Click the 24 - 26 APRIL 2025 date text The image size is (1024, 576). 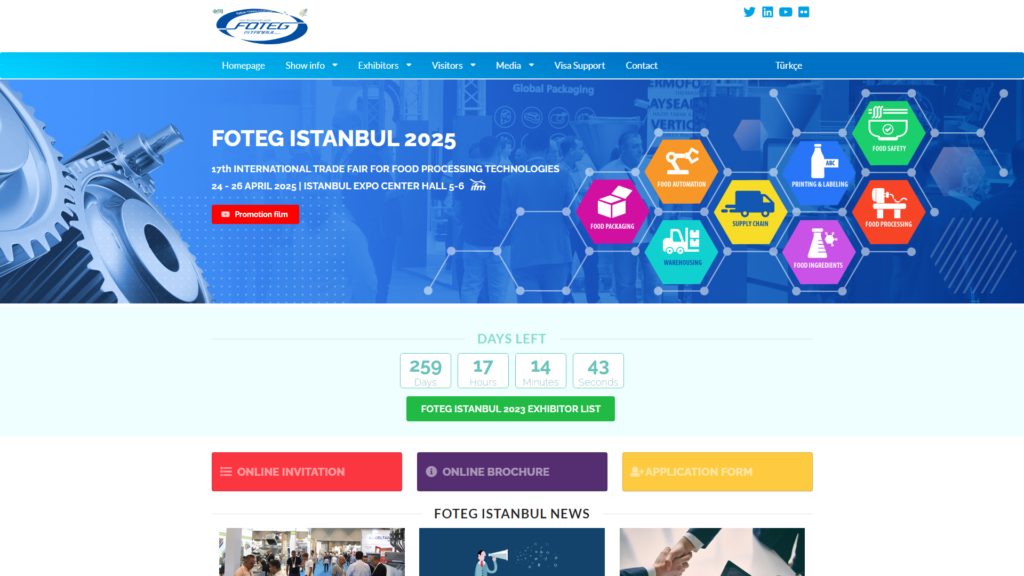[254, 186]
